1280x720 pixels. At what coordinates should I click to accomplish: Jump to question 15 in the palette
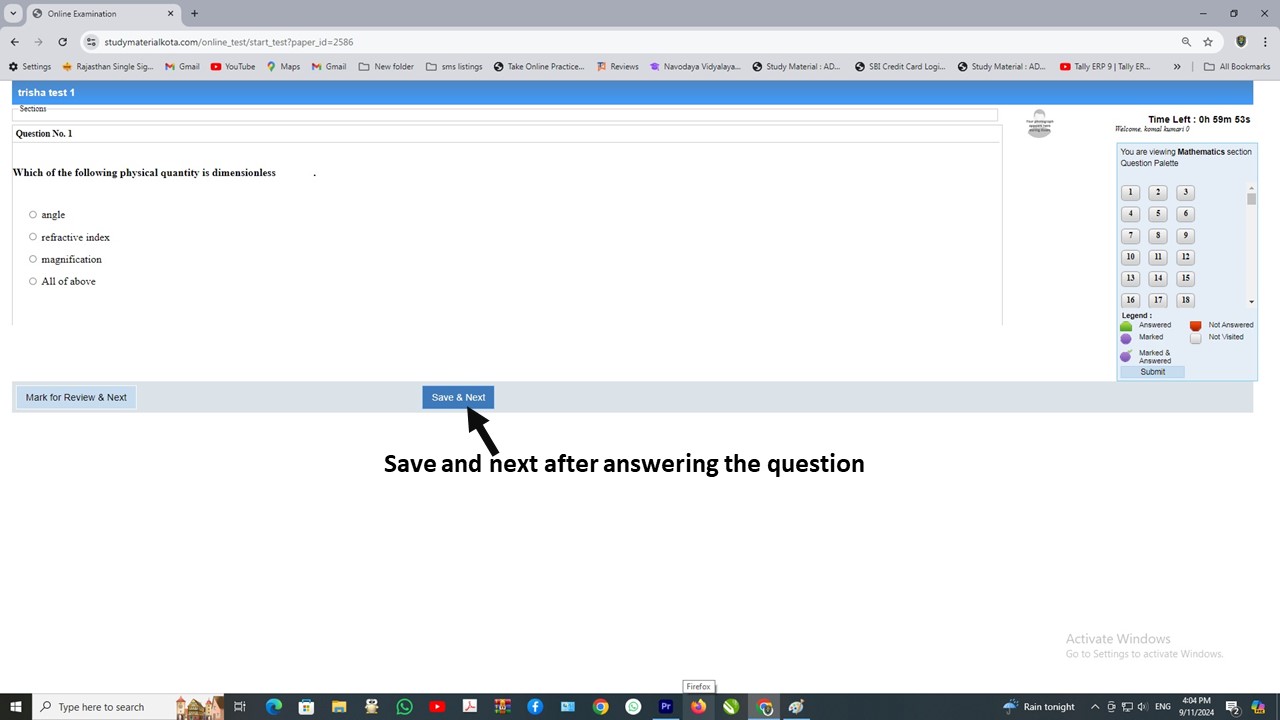point(1185,278)
